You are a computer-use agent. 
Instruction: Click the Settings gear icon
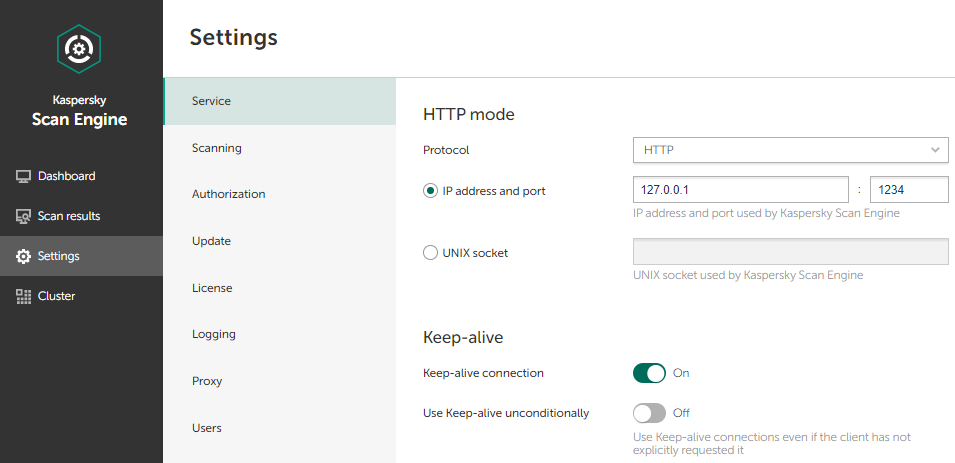tap(24, 256)
